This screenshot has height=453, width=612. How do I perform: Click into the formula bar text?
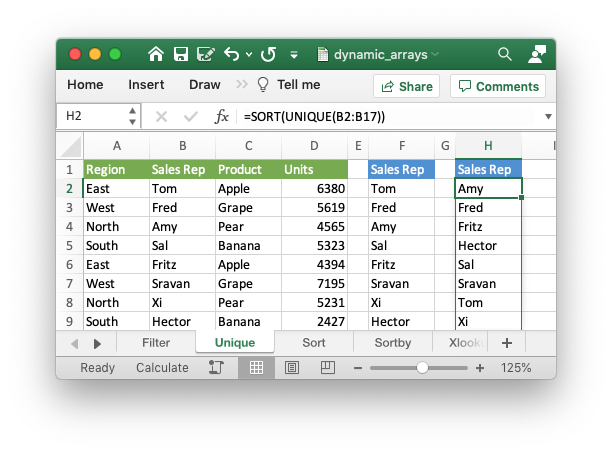point(390,116)
